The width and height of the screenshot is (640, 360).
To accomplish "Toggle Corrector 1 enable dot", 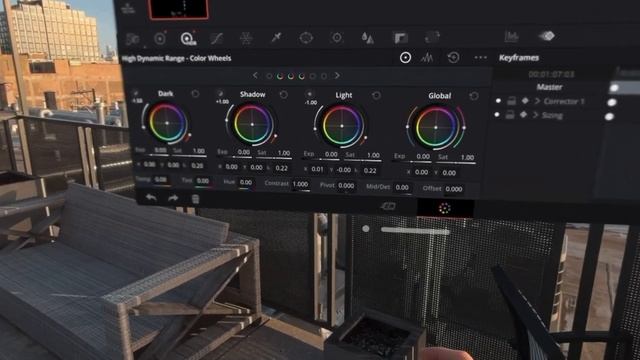I will (x=498, y=100).
